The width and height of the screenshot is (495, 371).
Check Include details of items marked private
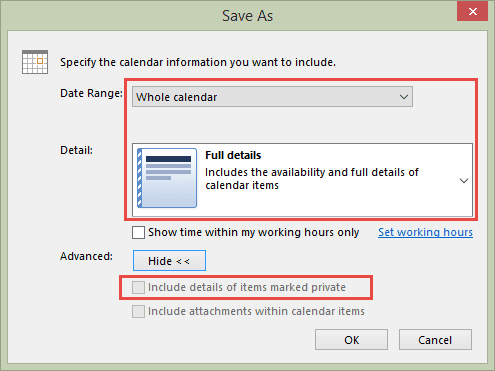pyautogui.click(x=138, y=287)
